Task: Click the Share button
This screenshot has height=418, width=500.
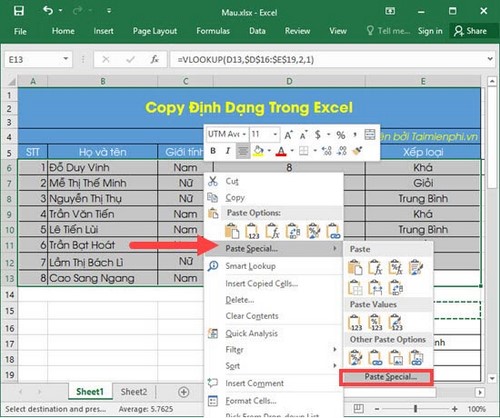Action: [470, 31]
